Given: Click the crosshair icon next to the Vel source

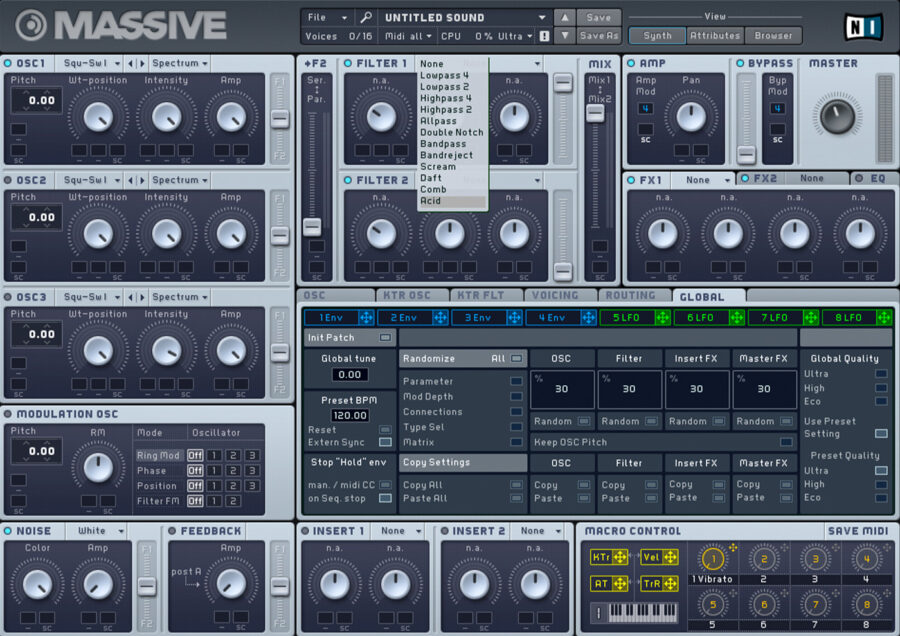Looking at the screenshot, I should point(668,557).
